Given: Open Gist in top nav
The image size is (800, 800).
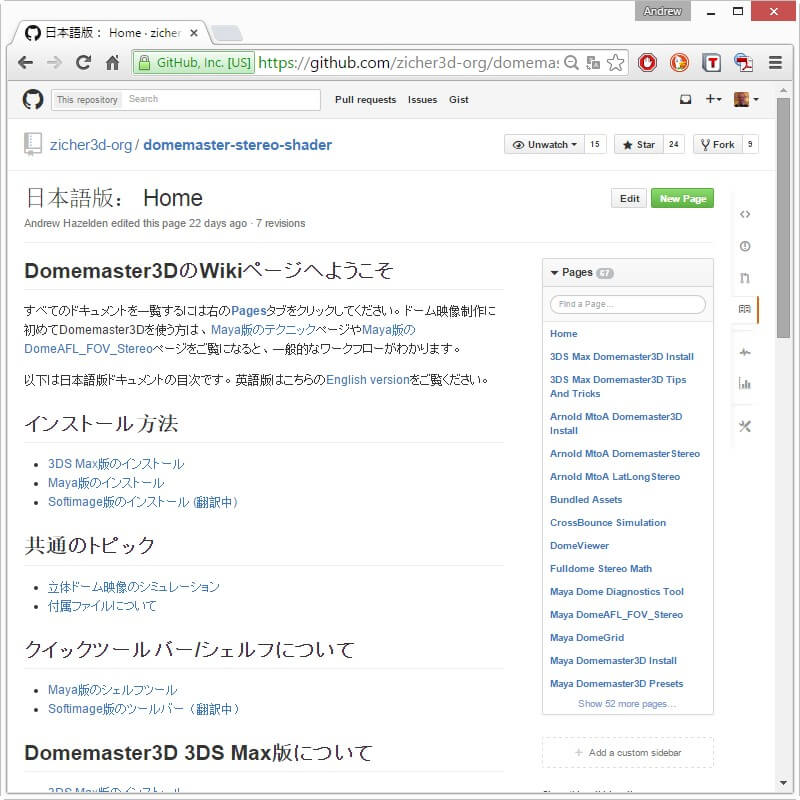Looking at the screenshot, I should (459, 100).
